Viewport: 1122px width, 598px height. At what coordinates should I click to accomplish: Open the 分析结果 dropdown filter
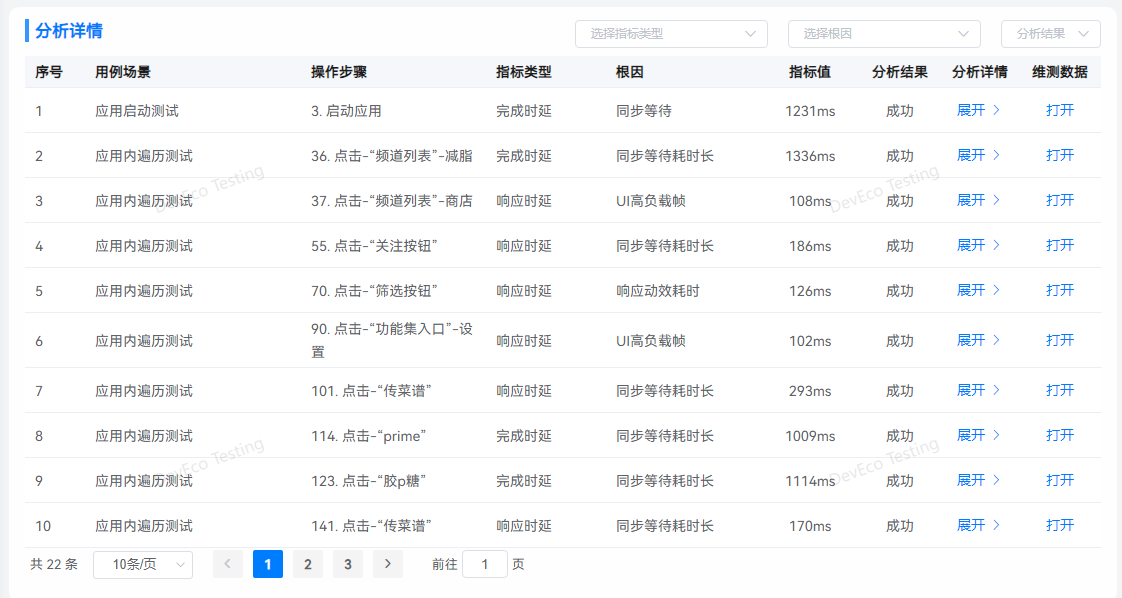1050,34
